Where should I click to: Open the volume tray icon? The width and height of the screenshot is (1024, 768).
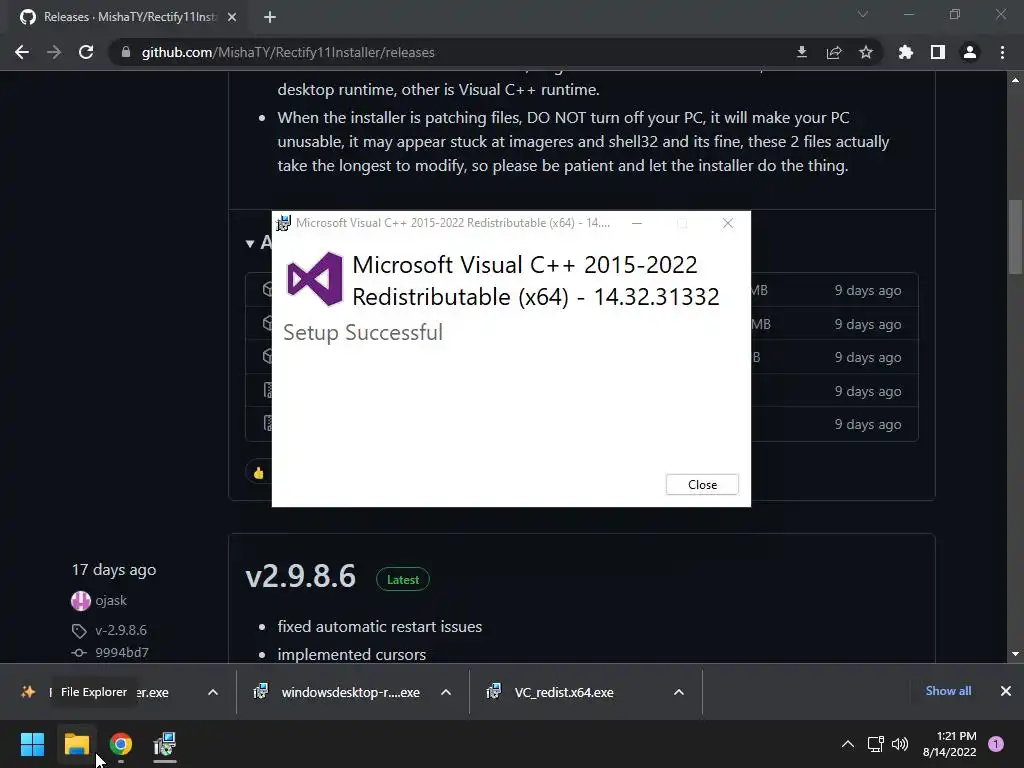pyautogui.click(x=901, y=744)
